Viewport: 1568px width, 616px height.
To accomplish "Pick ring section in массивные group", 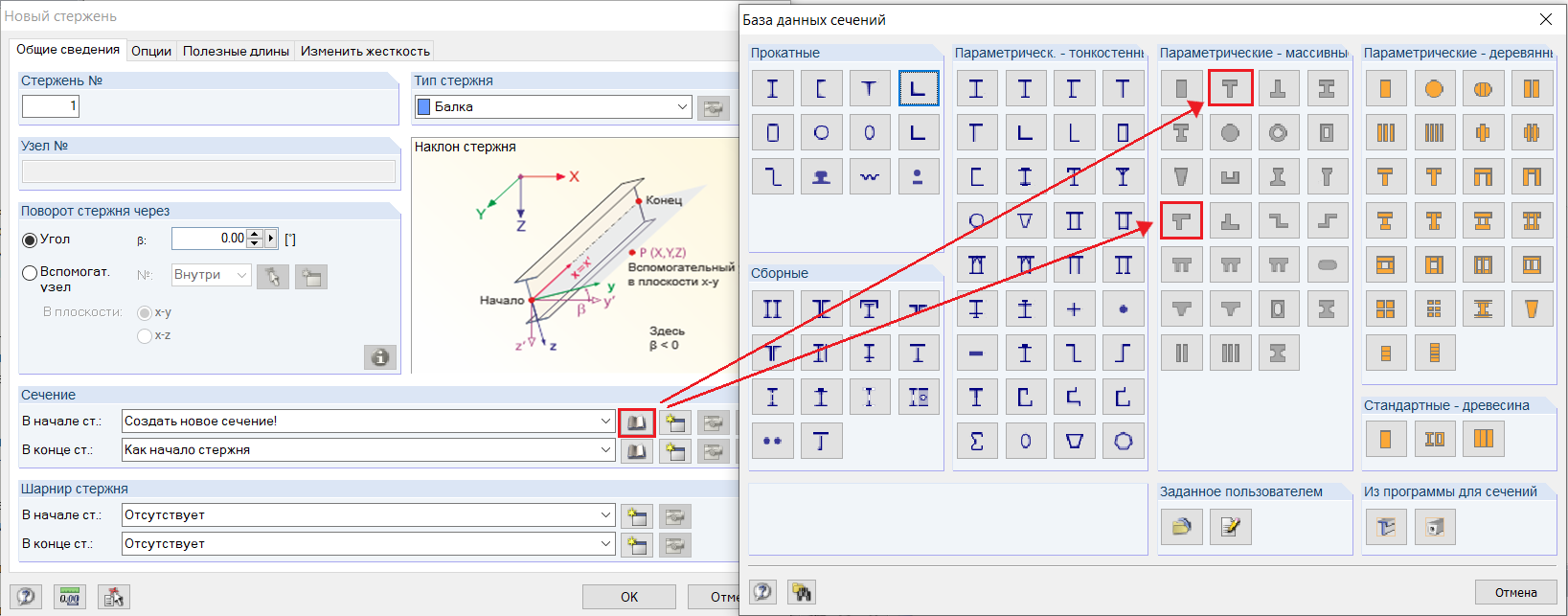I will tap(1278, 133).
